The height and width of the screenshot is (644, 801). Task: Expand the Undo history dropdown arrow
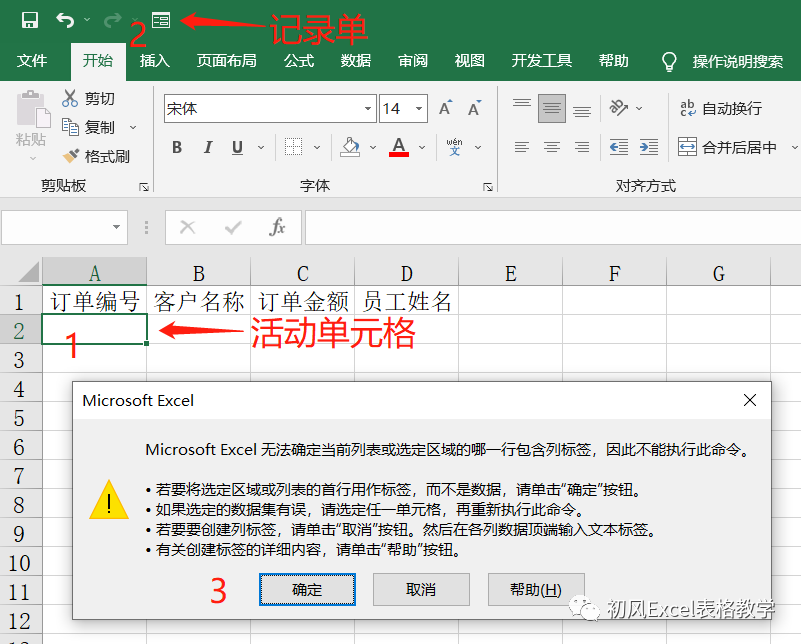point(87,20)
